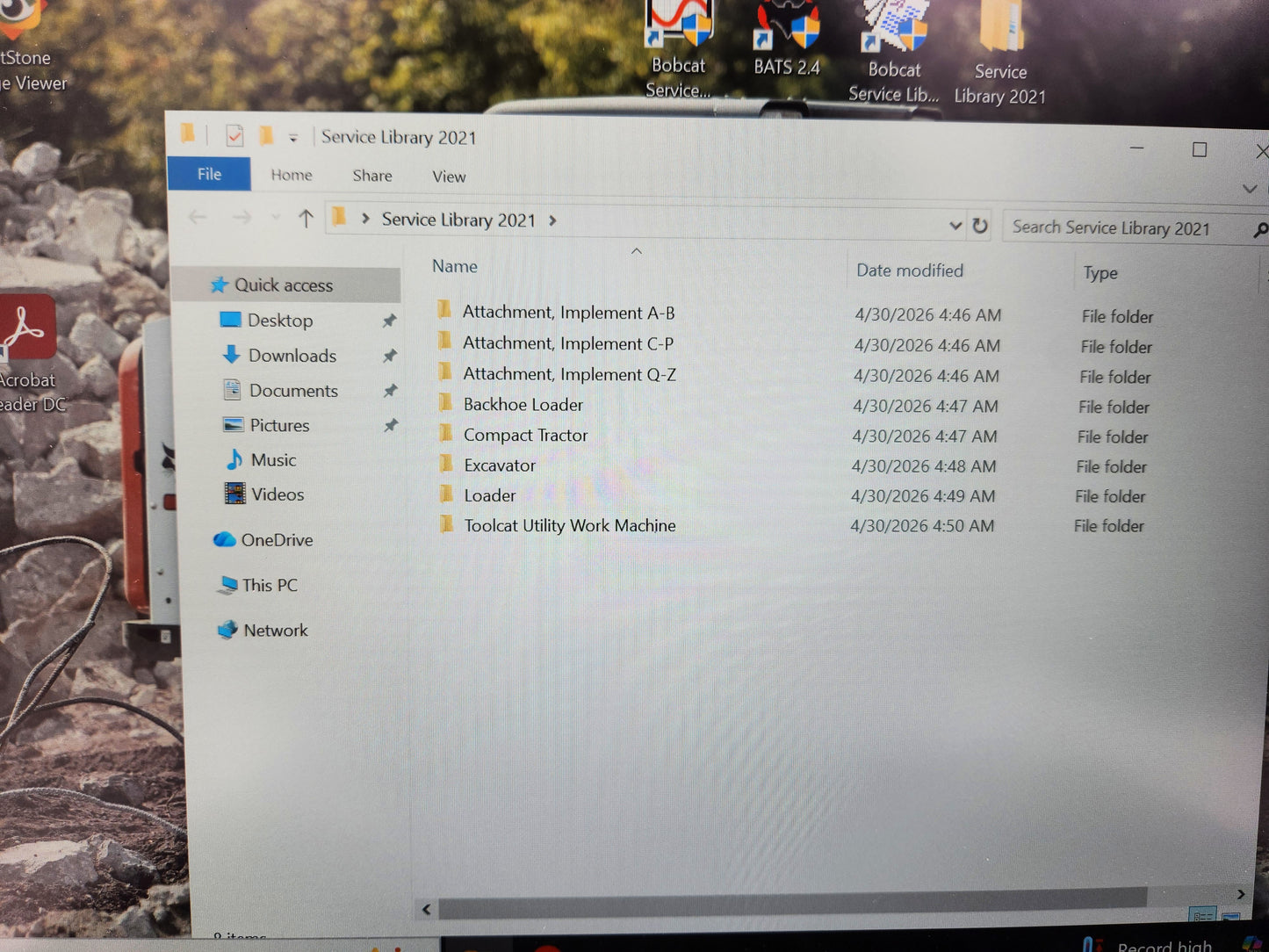Maximize the Service Library 2021 window
Image resolution: width=1269 pixels, height=952 pixels.
coord(1200,150)
